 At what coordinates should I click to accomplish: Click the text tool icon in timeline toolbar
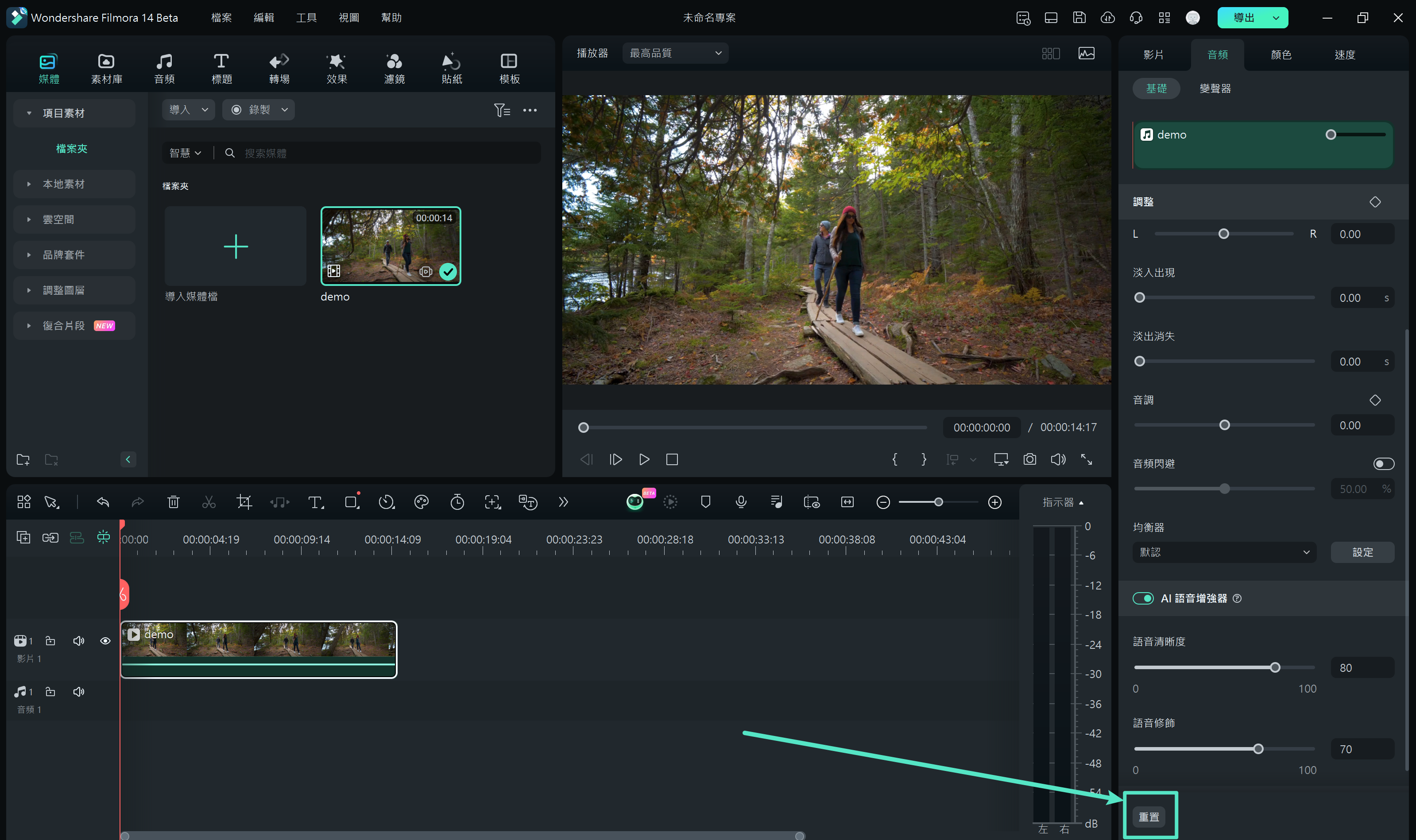[x=315, y=502]
